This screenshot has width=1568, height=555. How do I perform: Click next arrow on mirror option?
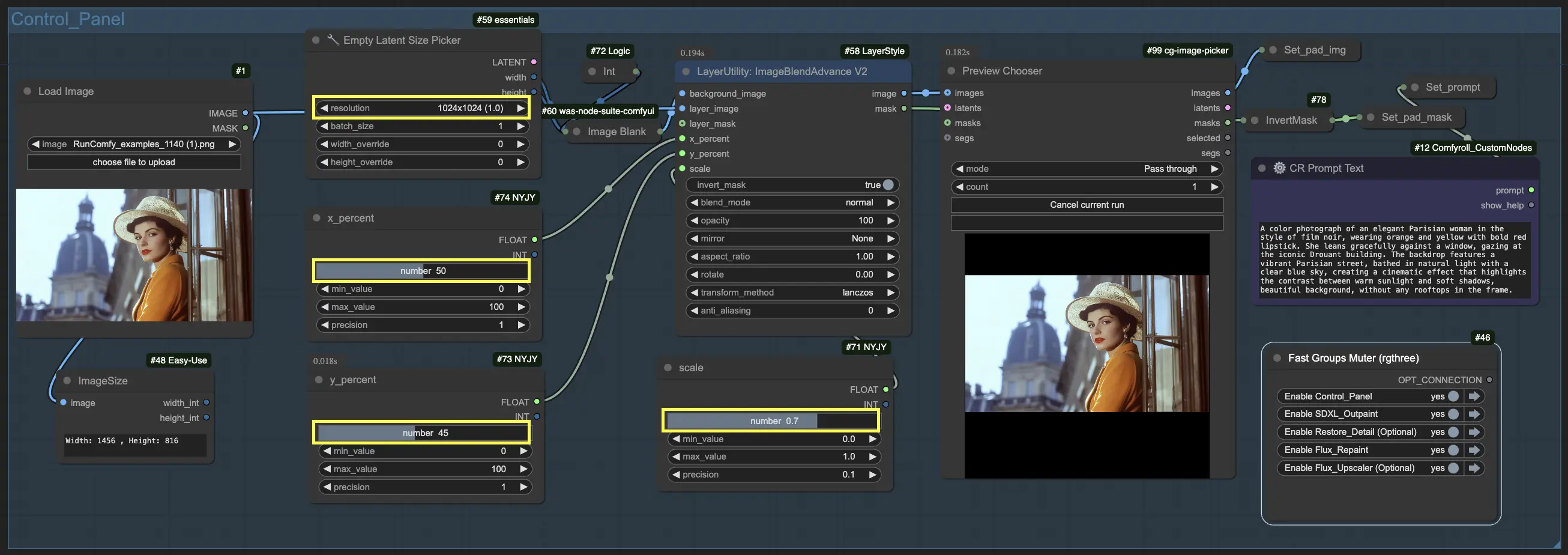point(890,239)
